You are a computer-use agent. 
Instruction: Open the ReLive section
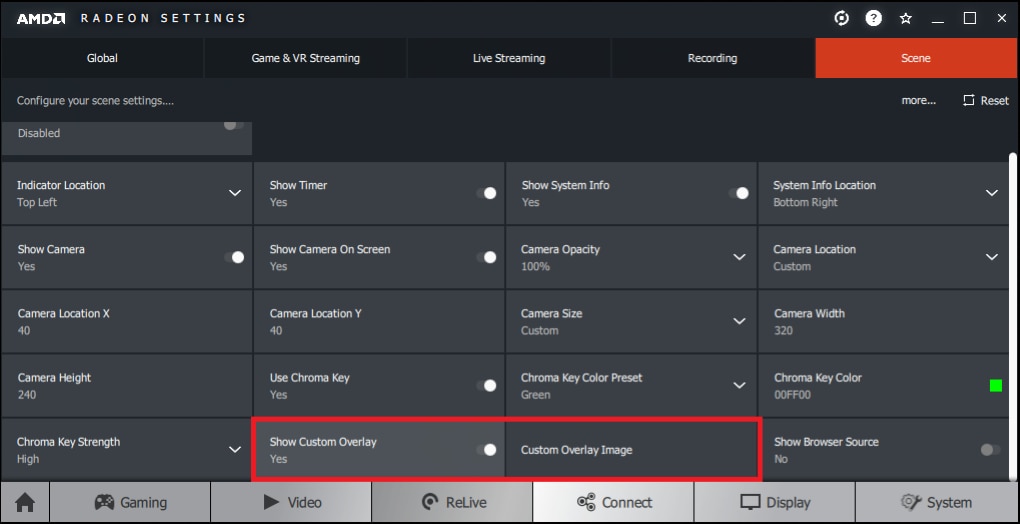coord(452,502)
